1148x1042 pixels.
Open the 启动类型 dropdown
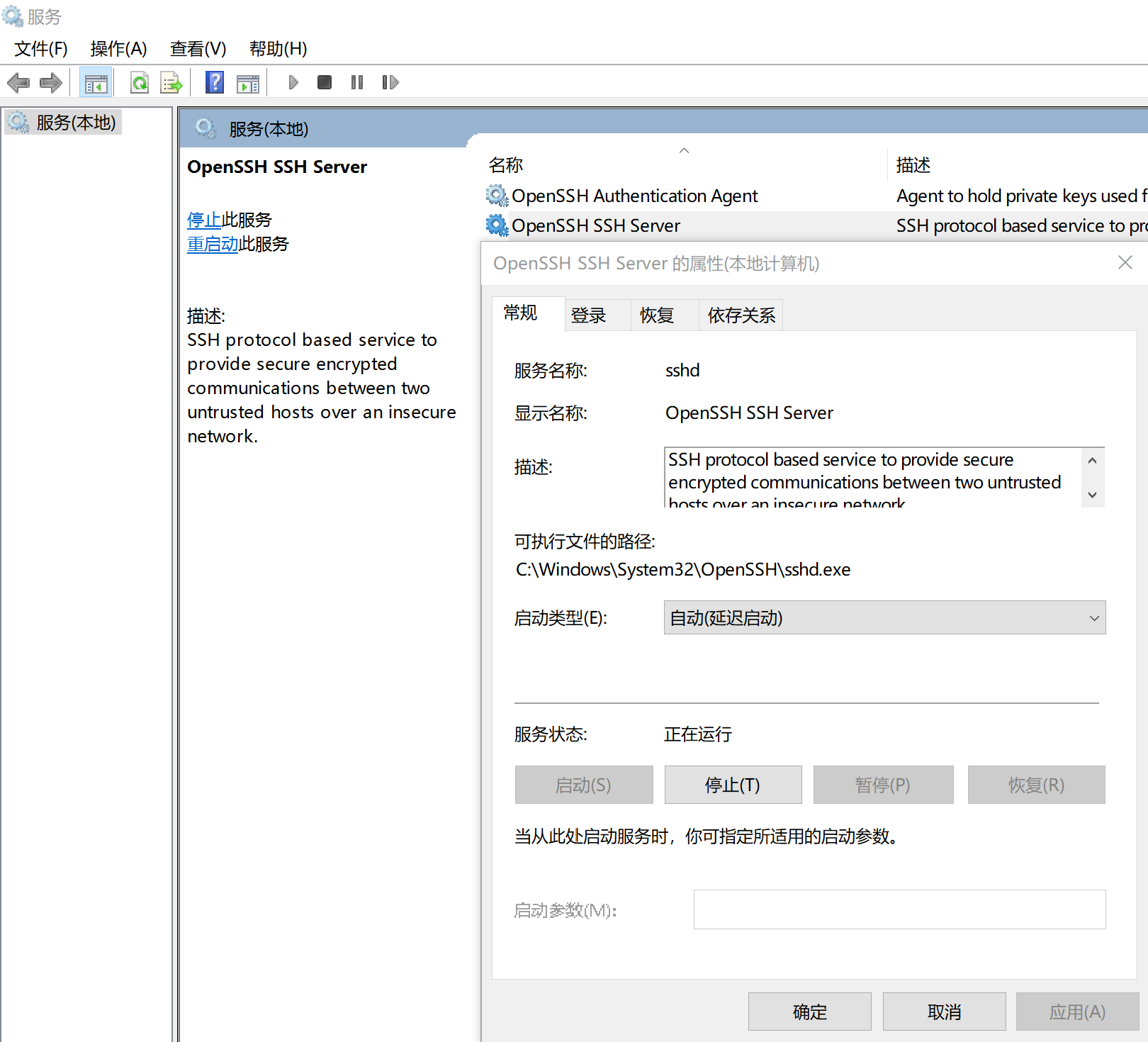[884, 618]
